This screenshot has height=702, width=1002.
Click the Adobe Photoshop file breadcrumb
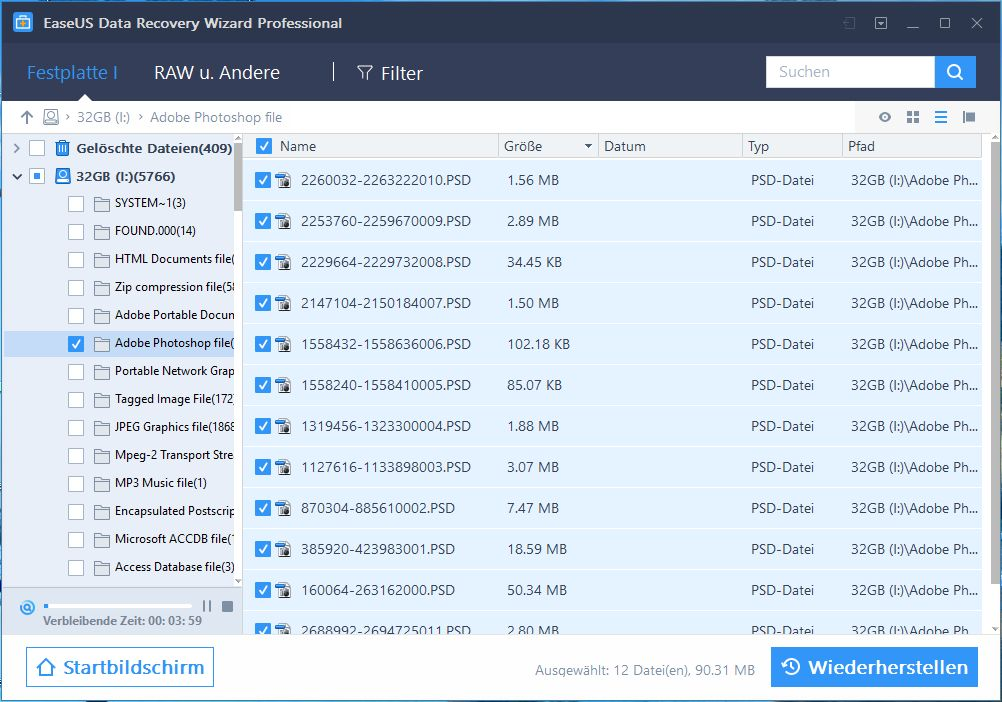pos(216,117)
